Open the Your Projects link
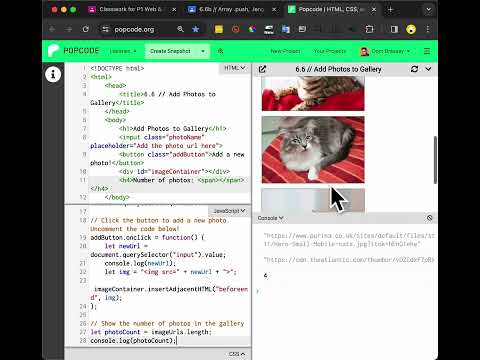480x360 pixels. point(329,51)
